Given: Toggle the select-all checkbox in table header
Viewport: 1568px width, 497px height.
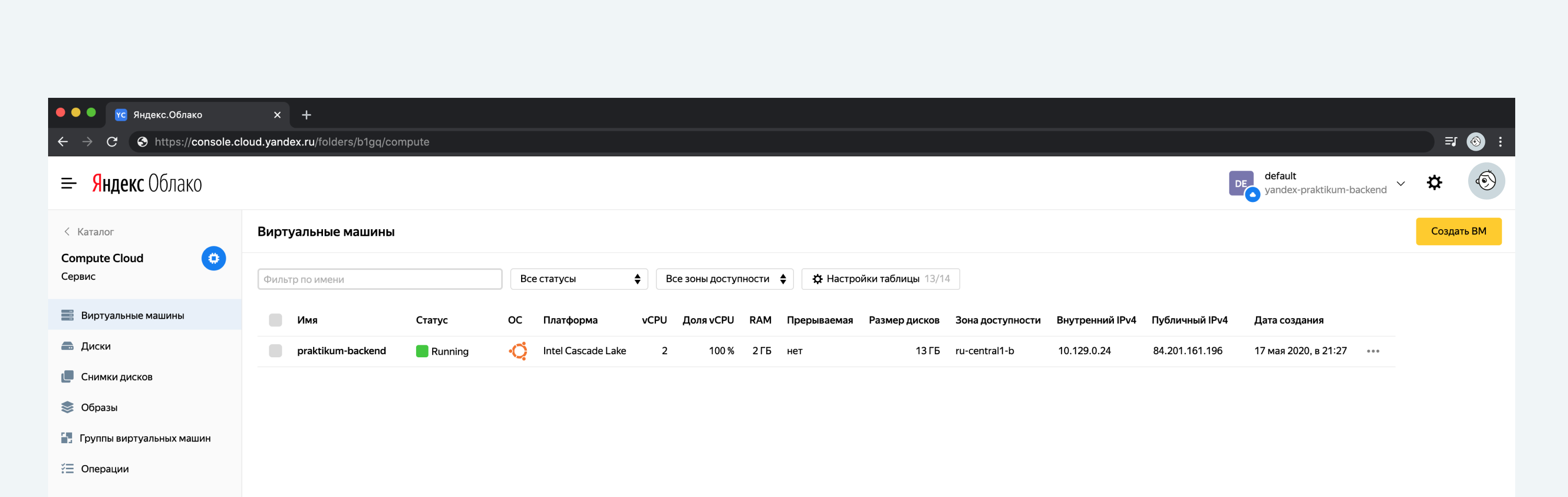Looking at the screenshot, I should point(275,320).
